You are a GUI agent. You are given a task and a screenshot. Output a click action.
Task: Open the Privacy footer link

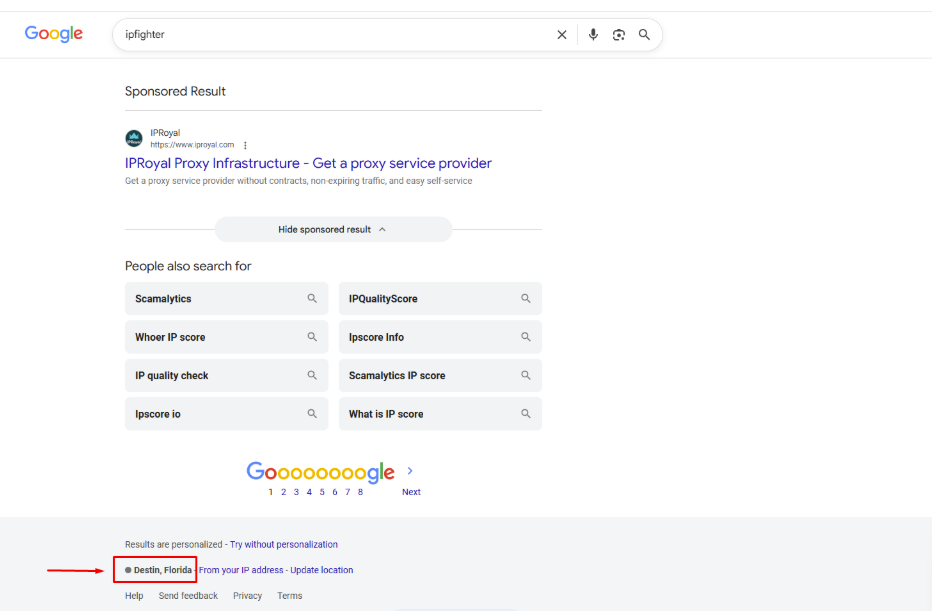(x=247, y=596)
